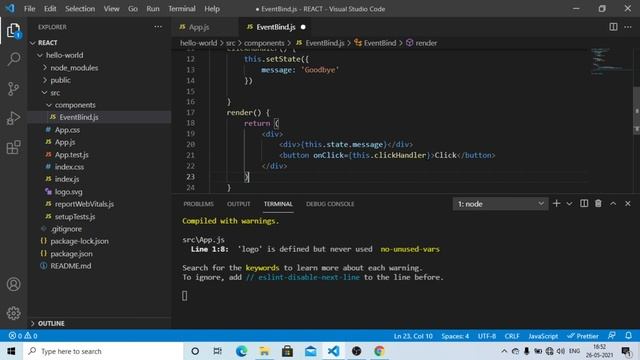Image resolution: width=640 pixels, height=360 pixels.
Task: Open the Accounts menu icon
Action: click(x=13, y=284)
